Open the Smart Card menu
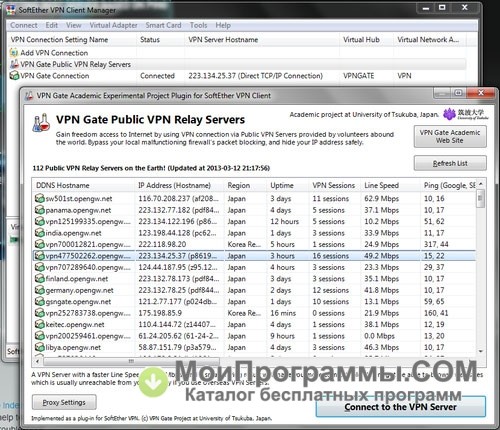The image size is (500, 430). [x=163, y=25]
